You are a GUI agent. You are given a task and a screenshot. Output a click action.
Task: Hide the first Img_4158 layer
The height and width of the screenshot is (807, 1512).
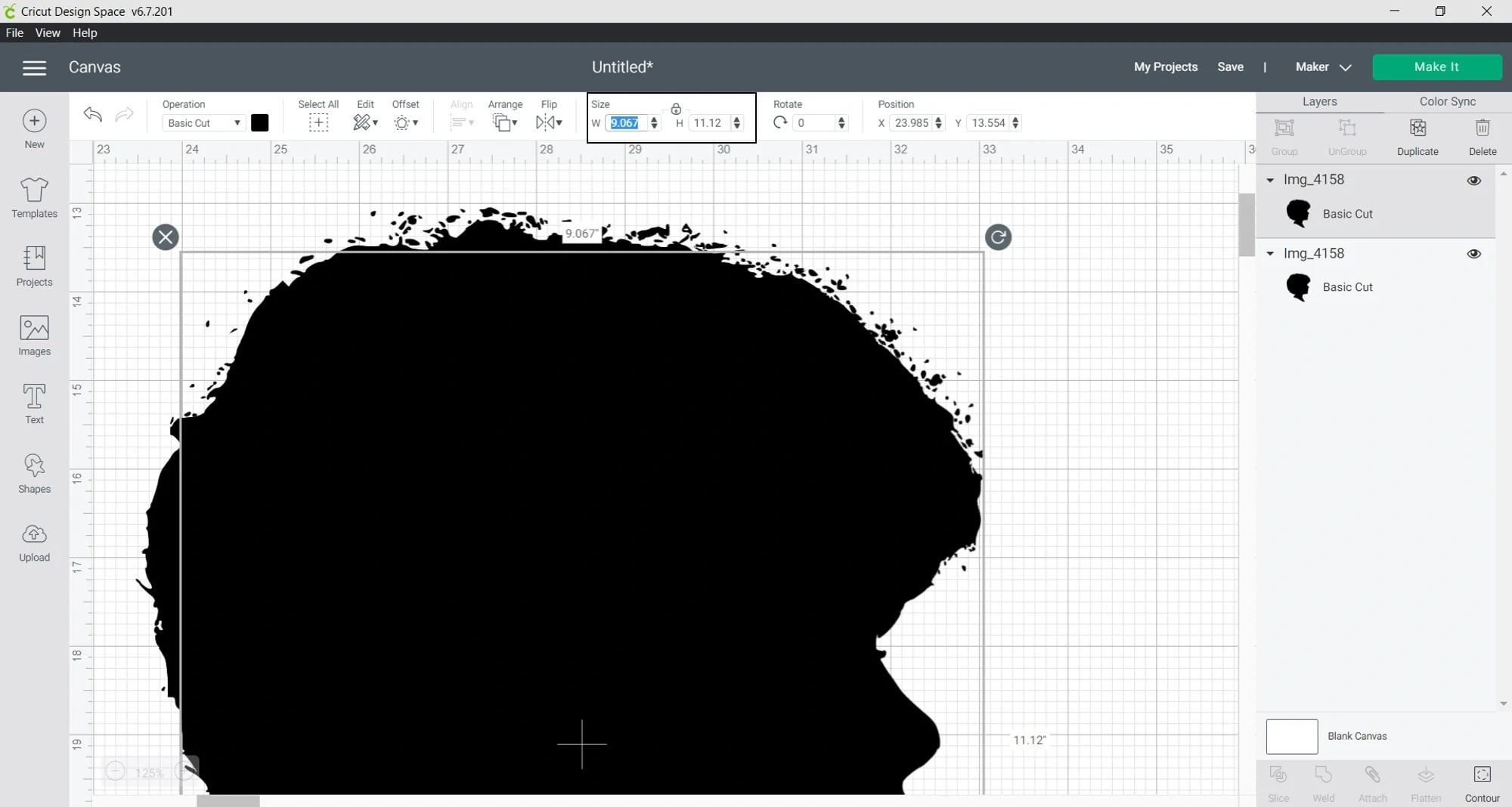(x=1473, y=181)
